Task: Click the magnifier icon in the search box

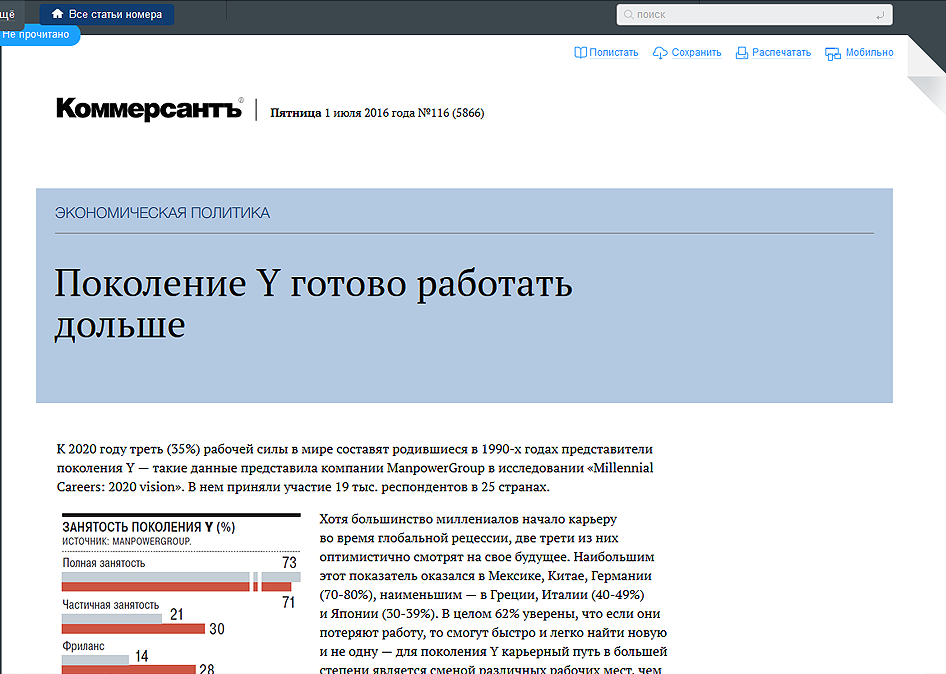Action: coord(627,15)
